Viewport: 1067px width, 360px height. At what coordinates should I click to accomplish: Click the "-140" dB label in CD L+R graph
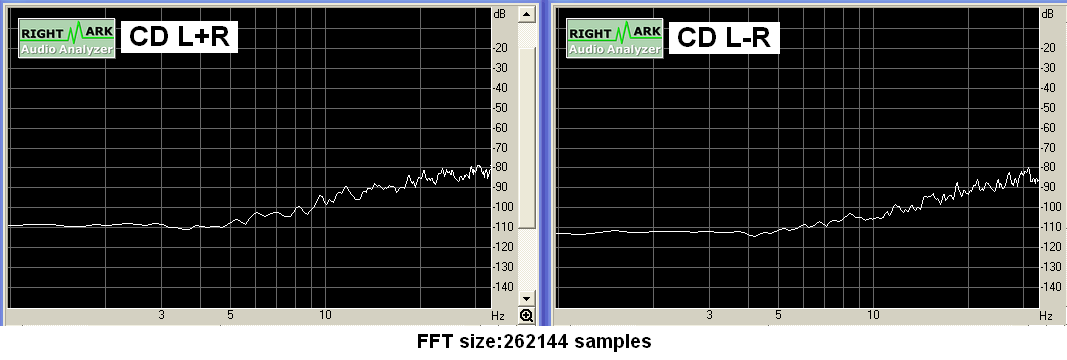[x=504, y=287]
